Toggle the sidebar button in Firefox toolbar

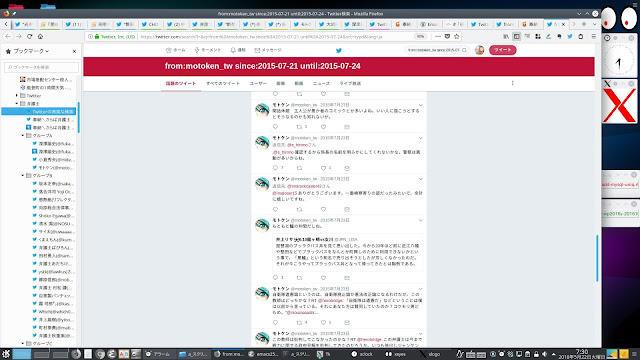[516, 36]
